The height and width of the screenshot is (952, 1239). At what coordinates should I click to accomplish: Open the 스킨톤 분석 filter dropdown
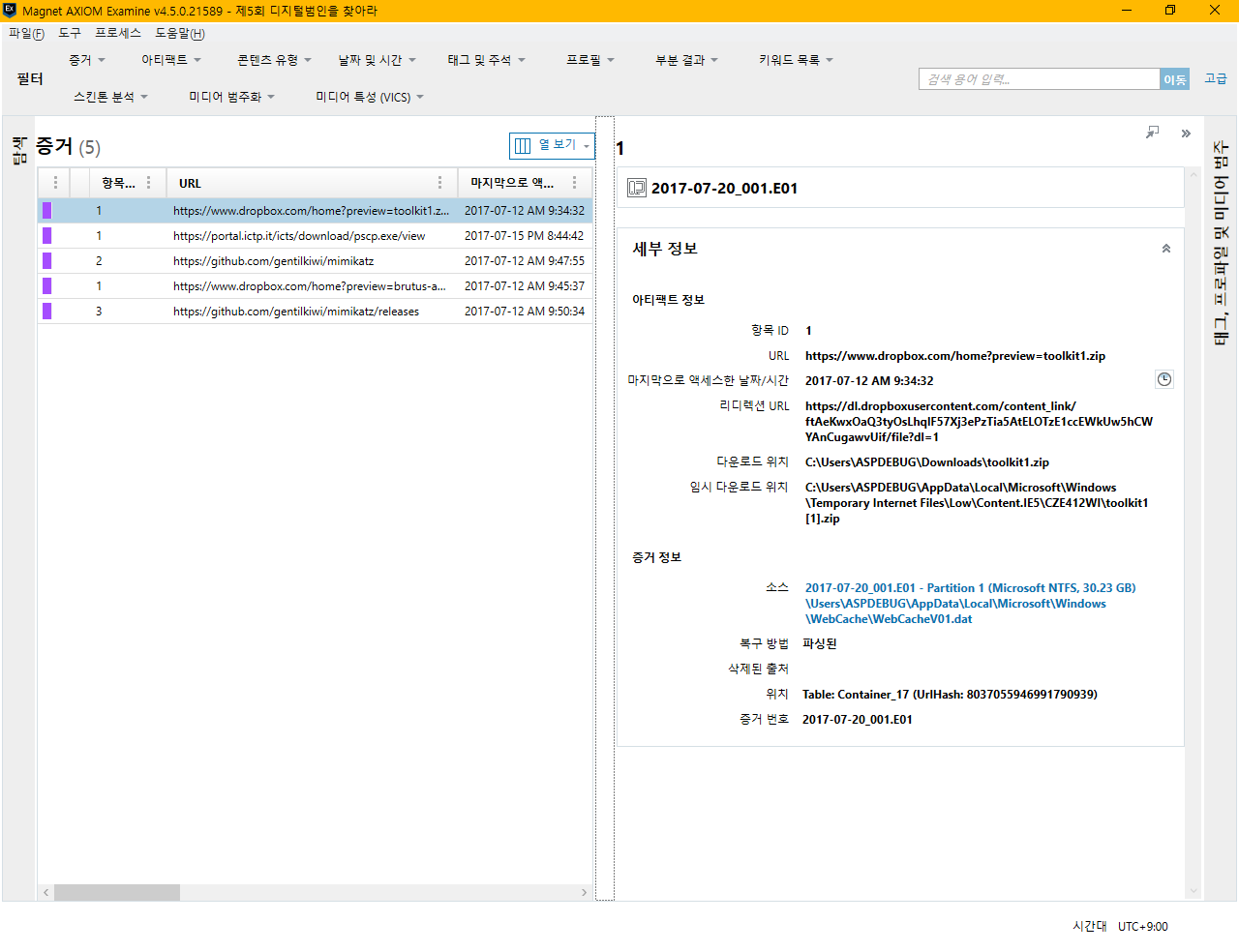point(110,97)
